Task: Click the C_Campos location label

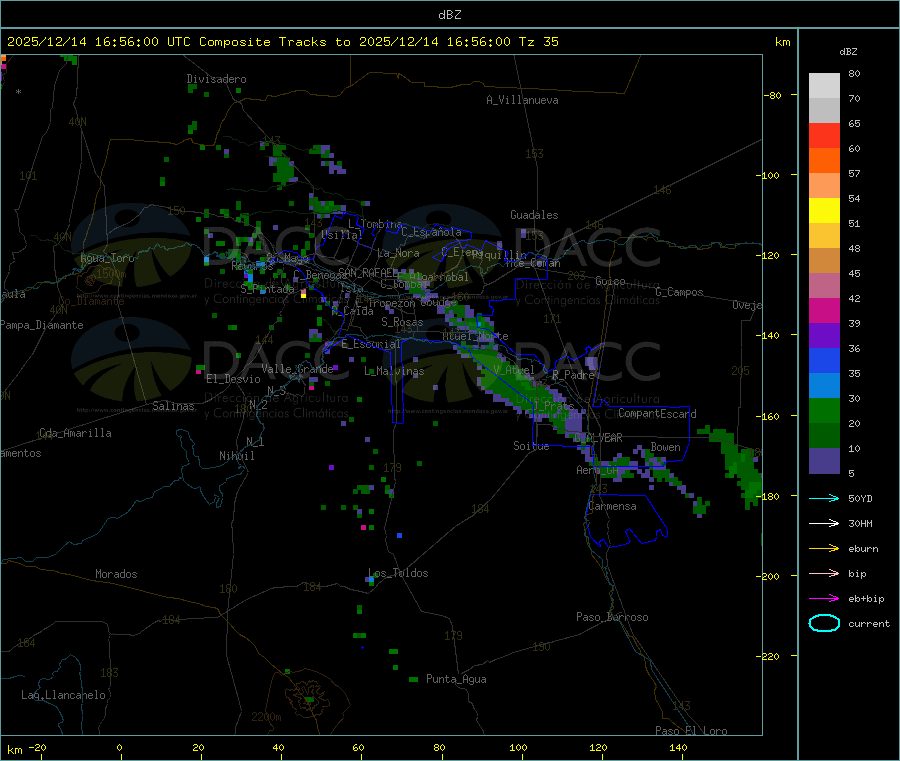Action: click(679, 292)
